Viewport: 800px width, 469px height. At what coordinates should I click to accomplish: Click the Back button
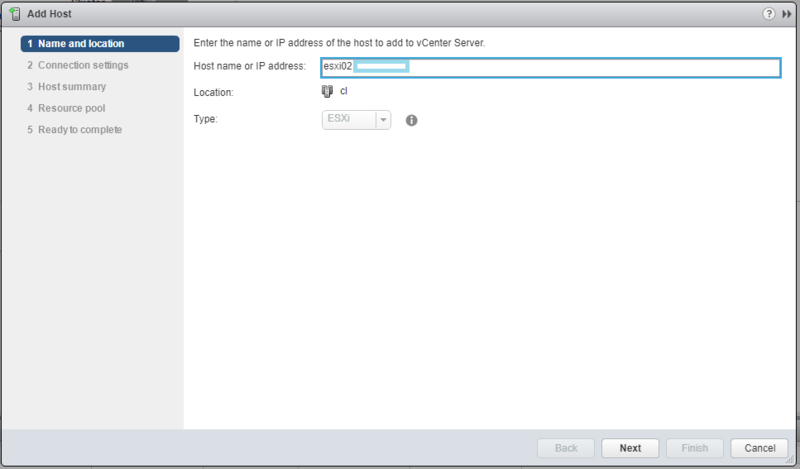click(x=566, y=448)
